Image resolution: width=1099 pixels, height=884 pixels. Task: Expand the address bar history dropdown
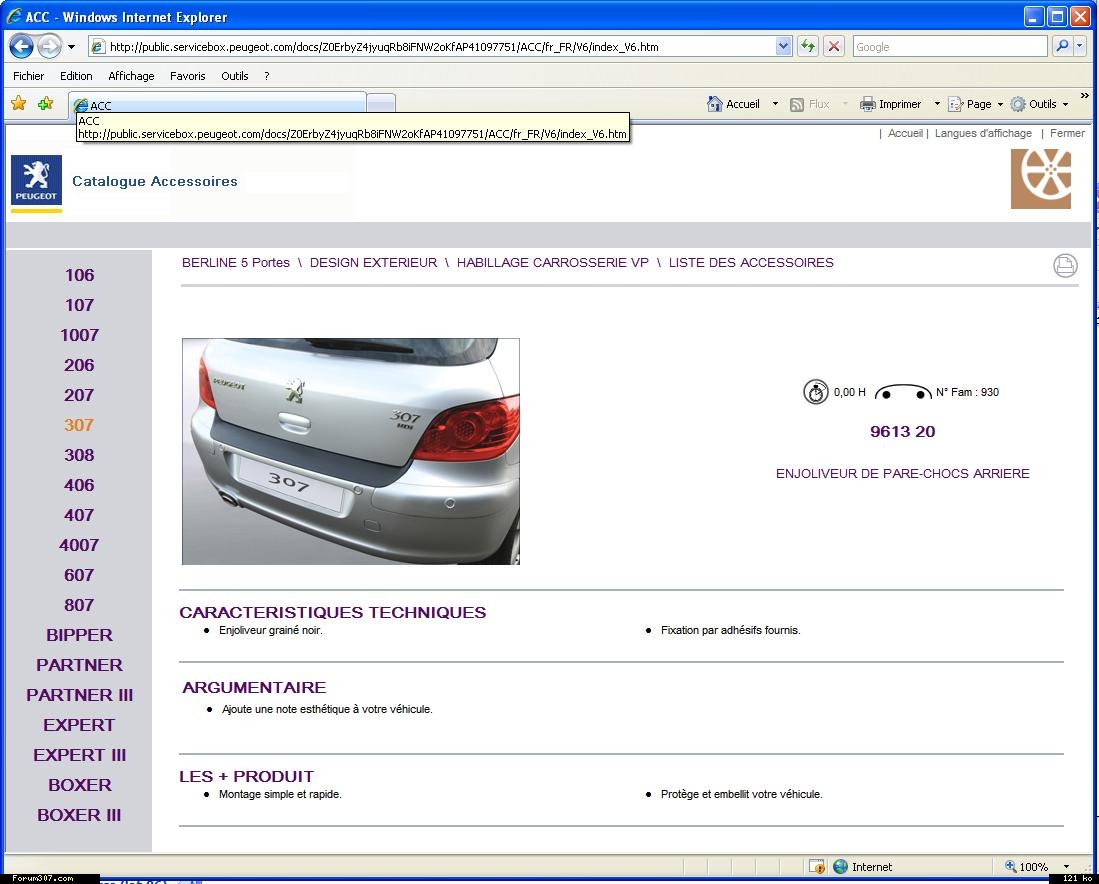click(x=784, y=47)
